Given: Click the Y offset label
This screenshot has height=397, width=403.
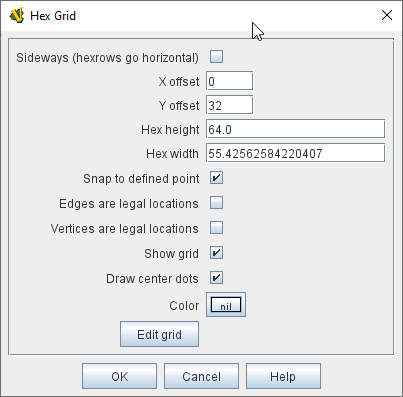Looking at the screenshot, I should (x=179, y=106).
